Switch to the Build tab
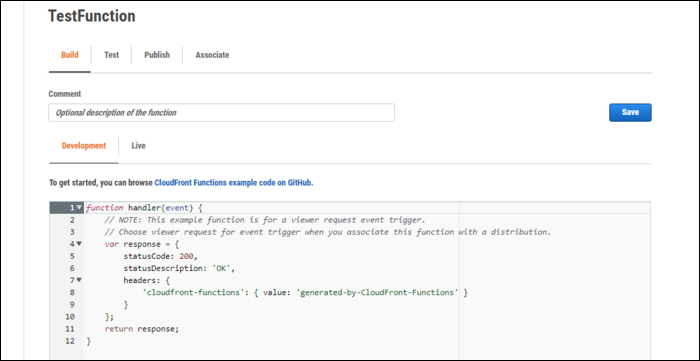This screenshot has height=361, width=700. (x=70, y=55)
